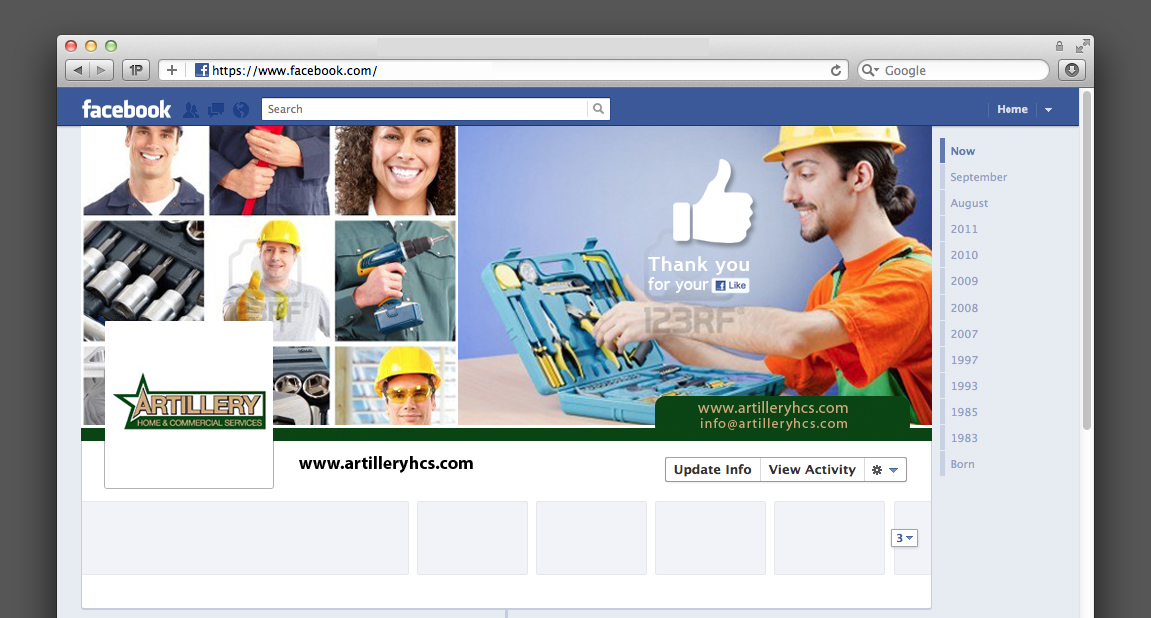This screenshot has height=618, width=1151.
Task: Open the Messages icon in the Facebook toolbar
Action: [215, 109]
